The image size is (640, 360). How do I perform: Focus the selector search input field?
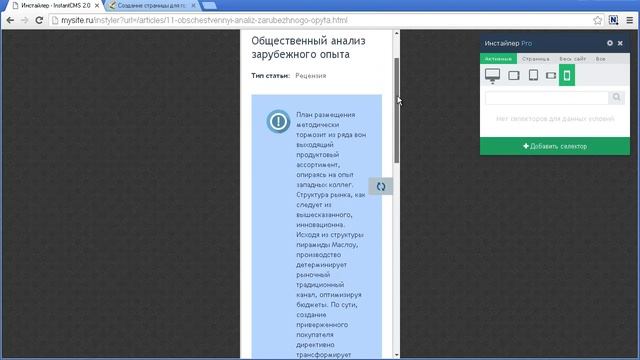coord(547,97)
